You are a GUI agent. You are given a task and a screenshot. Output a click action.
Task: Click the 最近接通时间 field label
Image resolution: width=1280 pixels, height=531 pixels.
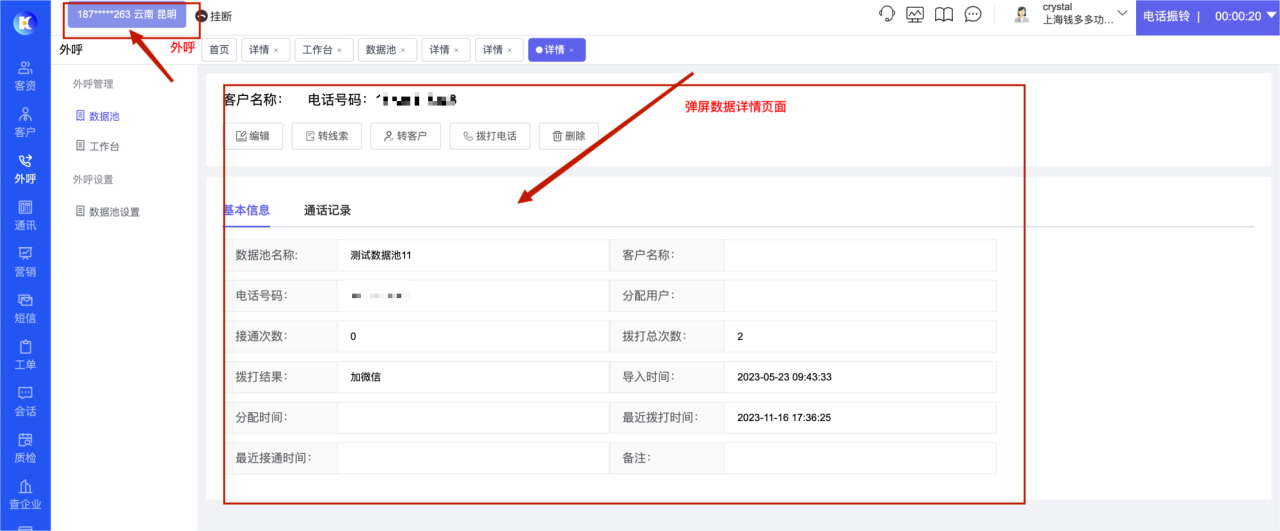click(x=273, y=458)
